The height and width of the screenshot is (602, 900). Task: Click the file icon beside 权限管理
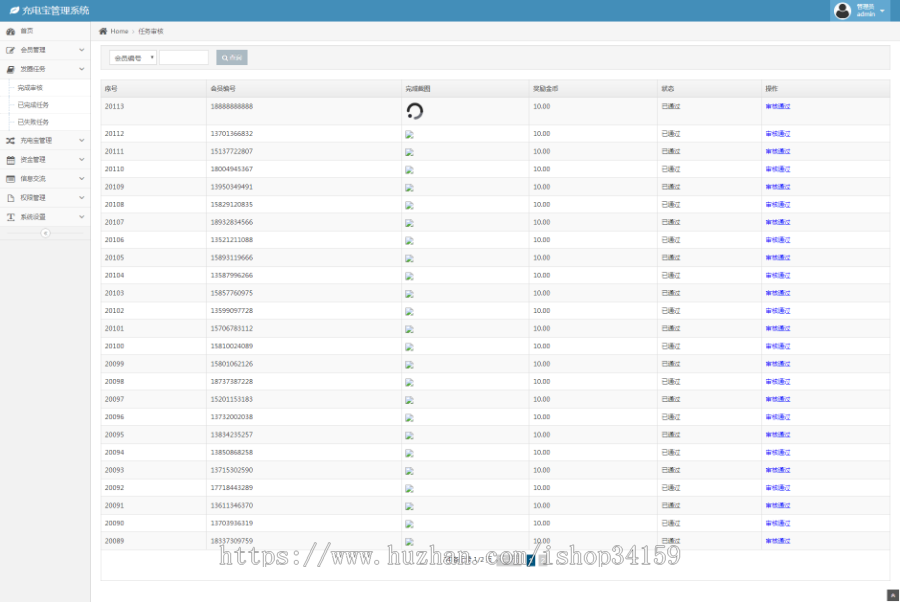10,198
